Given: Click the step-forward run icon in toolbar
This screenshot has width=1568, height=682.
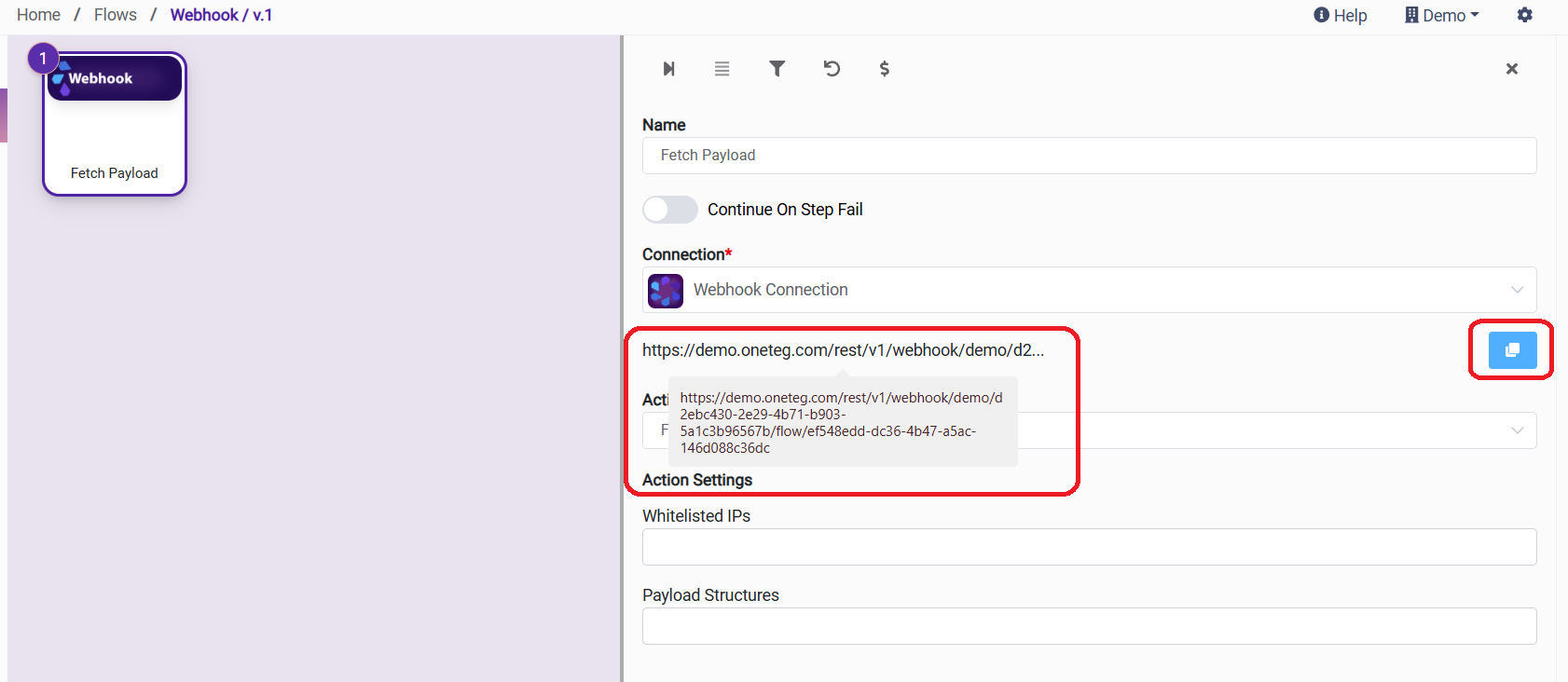Looking at the screenshot, I should pyautogui.click(x=668, y=69).
